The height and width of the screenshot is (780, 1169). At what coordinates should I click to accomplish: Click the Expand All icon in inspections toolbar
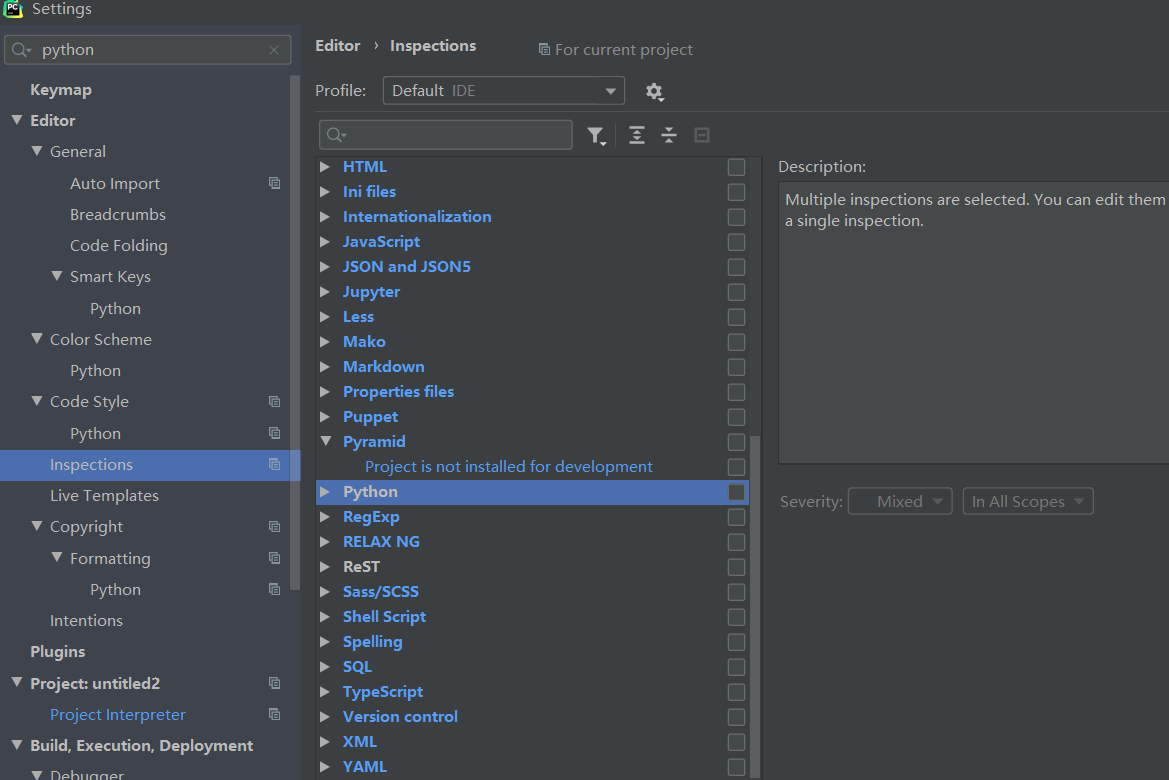[637, 135]
